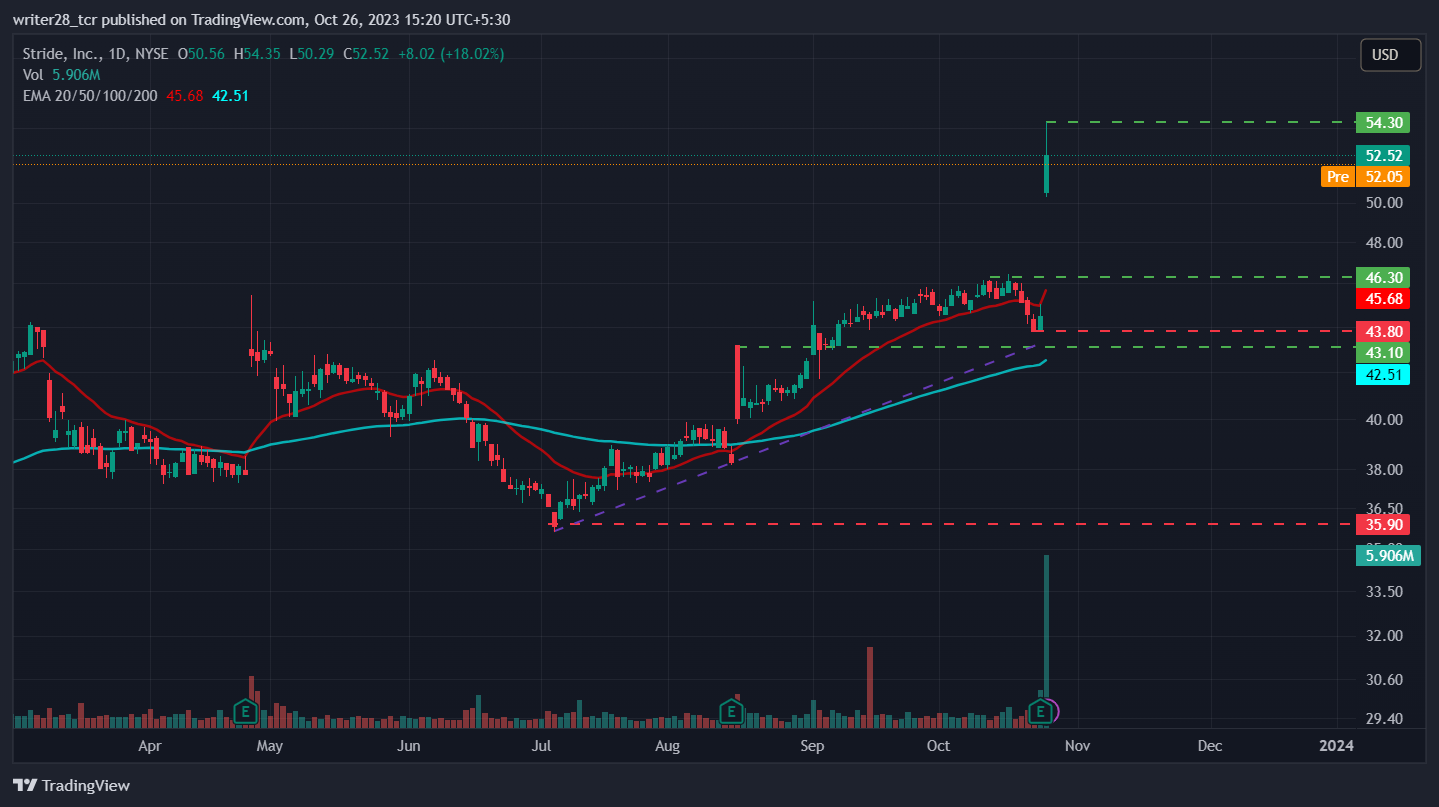
Task: Click the TradingView logo at bottom left
Action: [71, 785]
